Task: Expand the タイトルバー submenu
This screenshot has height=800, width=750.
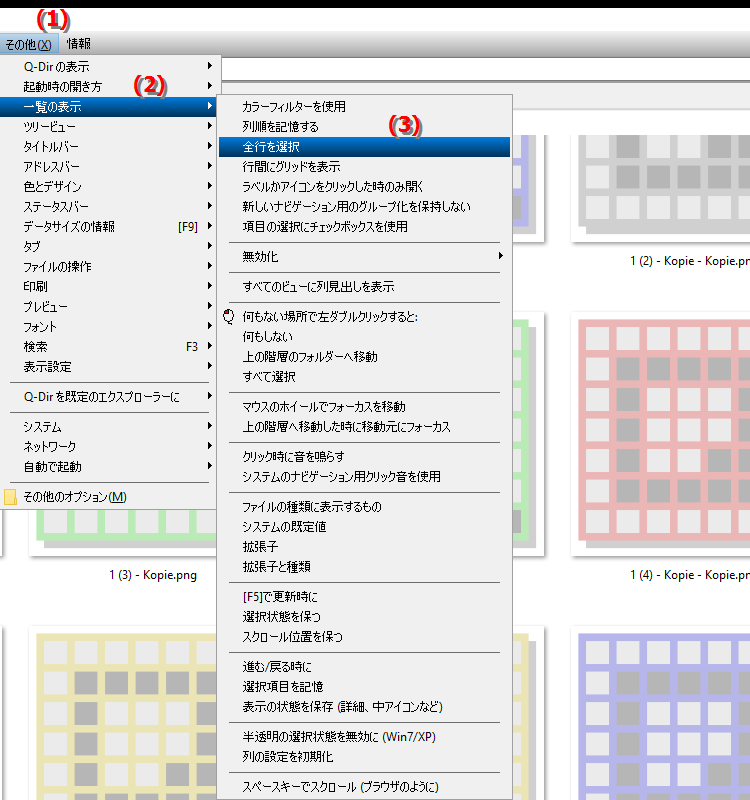Action: tap(110, 146)
